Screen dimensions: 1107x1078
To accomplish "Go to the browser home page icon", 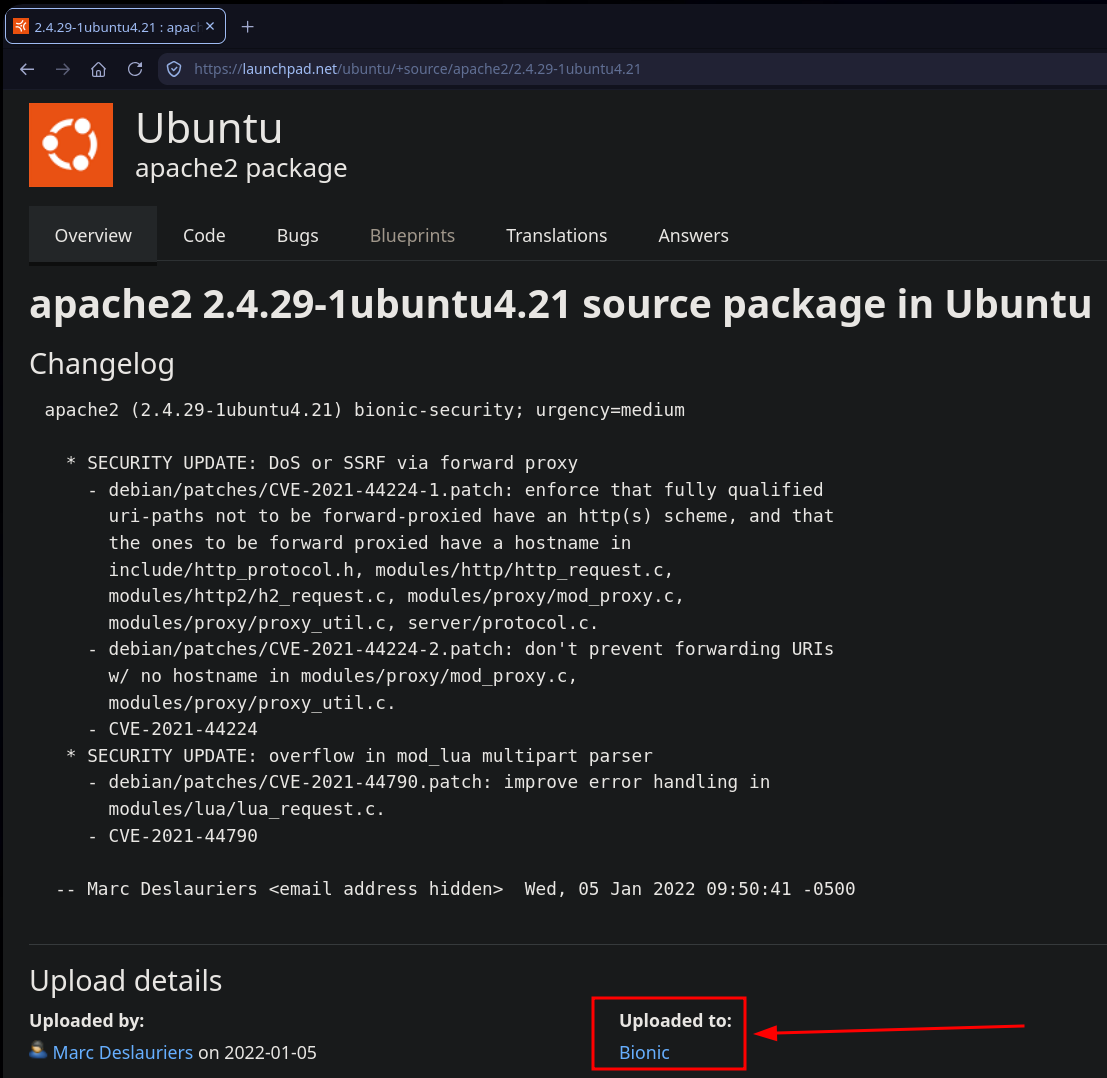I will (x=99, y=69).
